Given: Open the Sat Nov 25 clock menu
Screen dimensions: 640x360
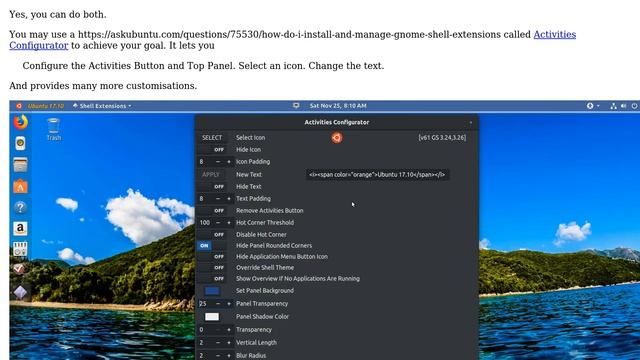Looking at the screenshot, I should [338, 106].
